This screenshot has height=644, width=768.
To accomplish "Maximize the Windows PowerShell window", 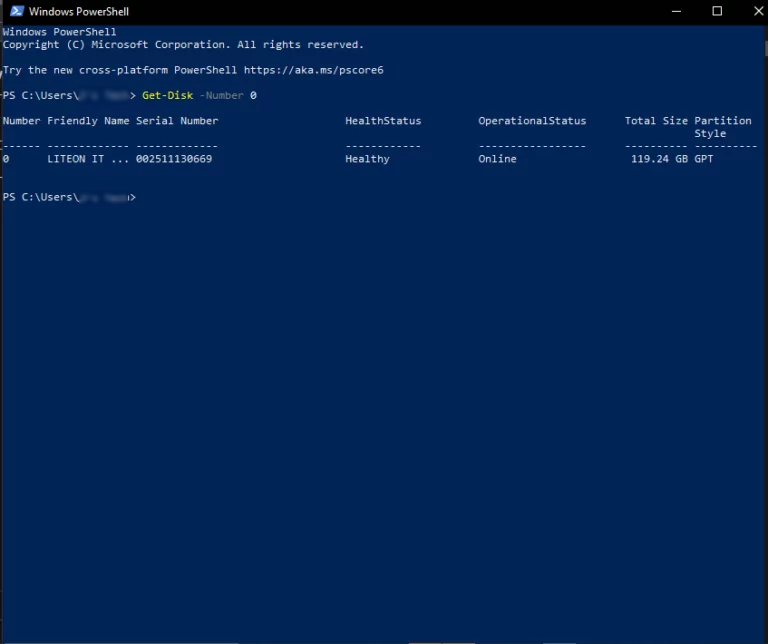I will pyautogui.click(x=717, y=11).
